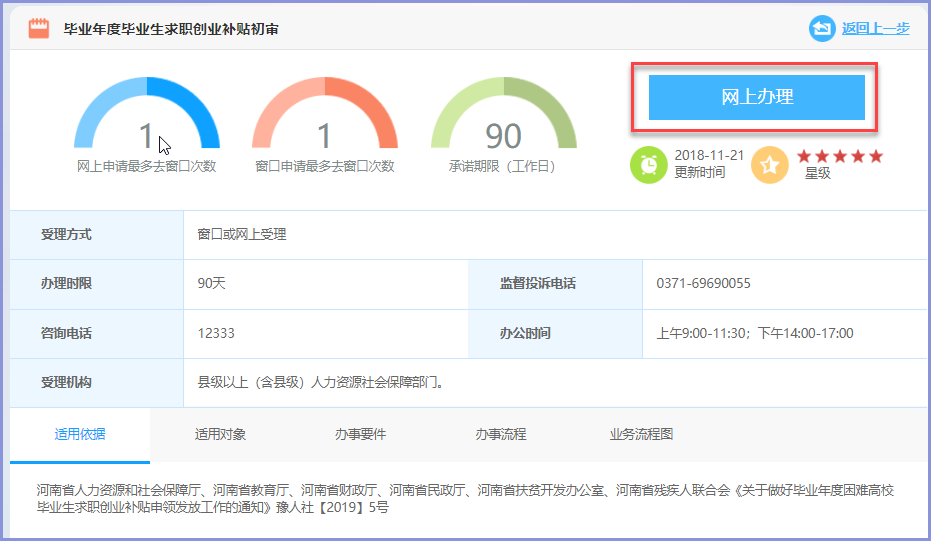Click the 星级 label

point(818,173)
